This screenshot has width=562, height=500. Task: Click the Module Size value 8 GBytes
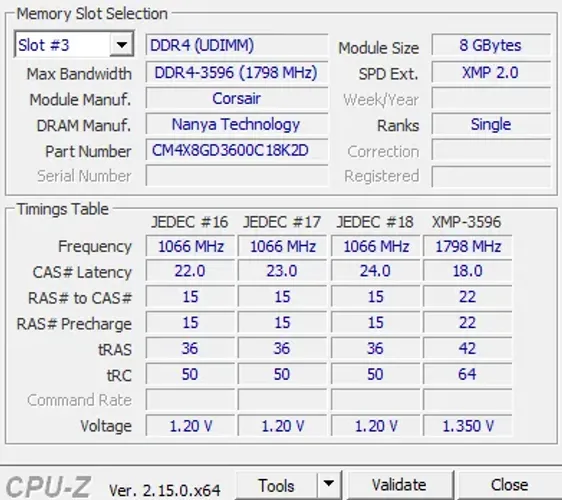click(491, 45)
